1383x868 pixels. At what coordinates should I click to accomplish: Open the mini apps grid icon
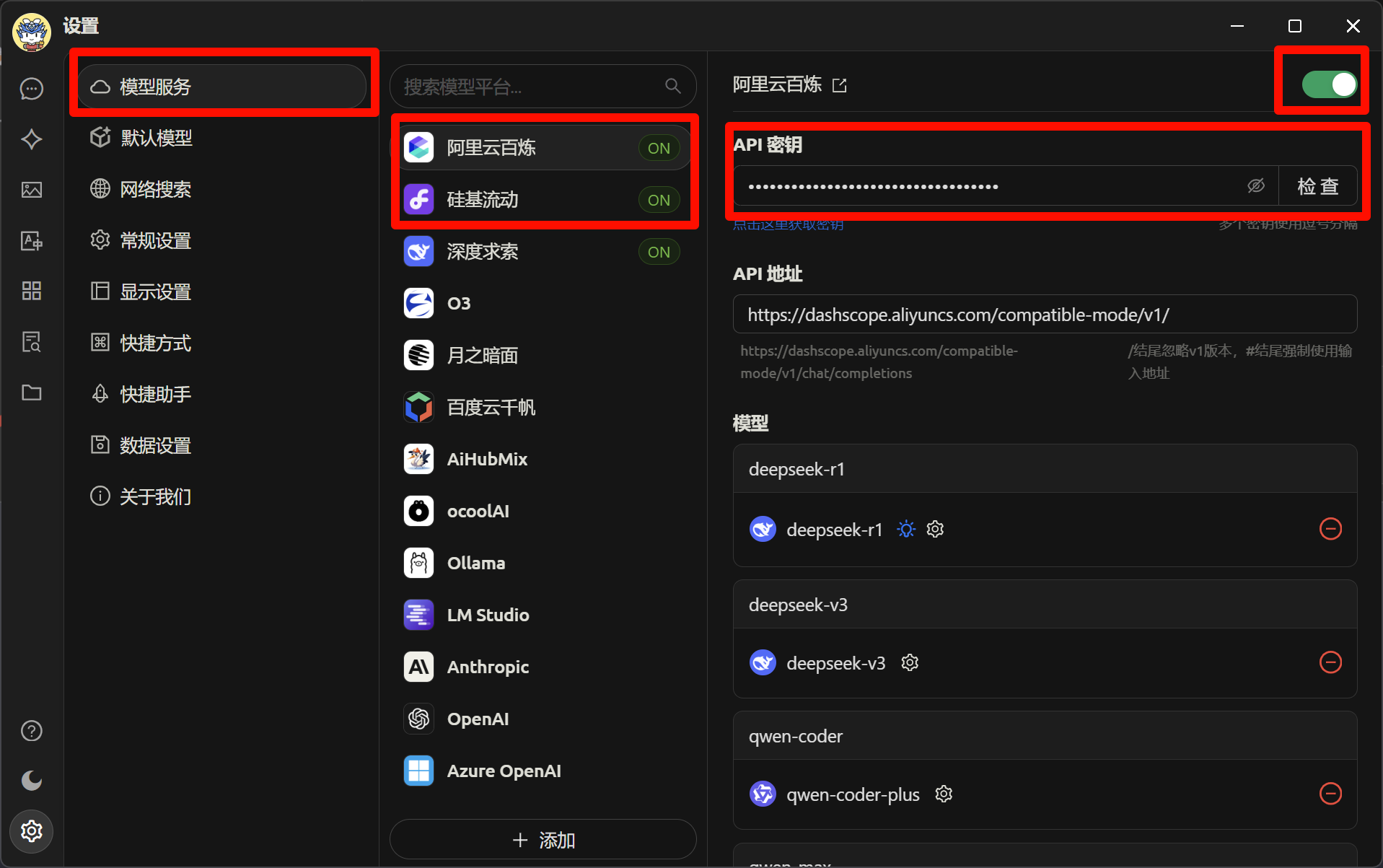pos(32,291)
